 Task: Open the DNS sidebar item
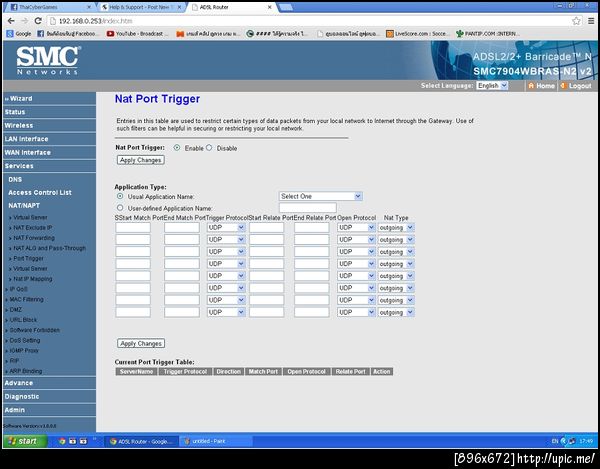pos(15,179)
